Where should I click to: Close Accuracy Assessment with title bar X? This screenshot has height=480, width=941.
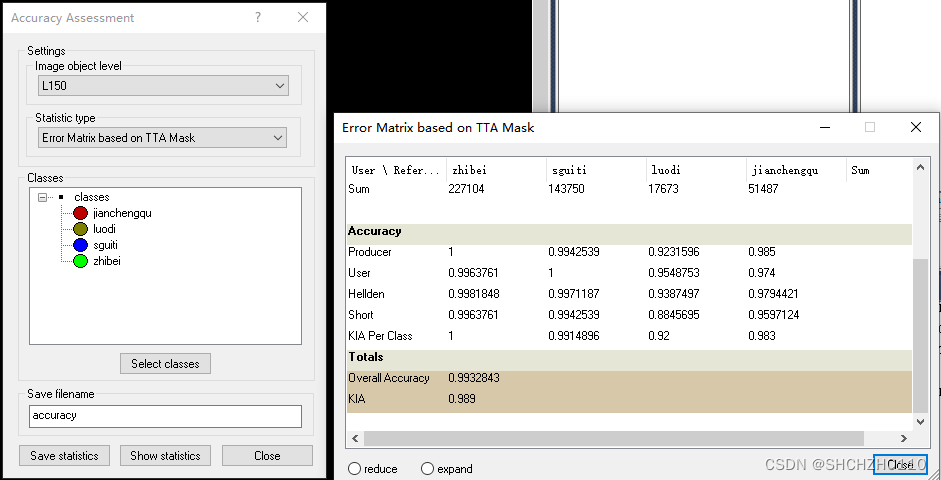303,17
